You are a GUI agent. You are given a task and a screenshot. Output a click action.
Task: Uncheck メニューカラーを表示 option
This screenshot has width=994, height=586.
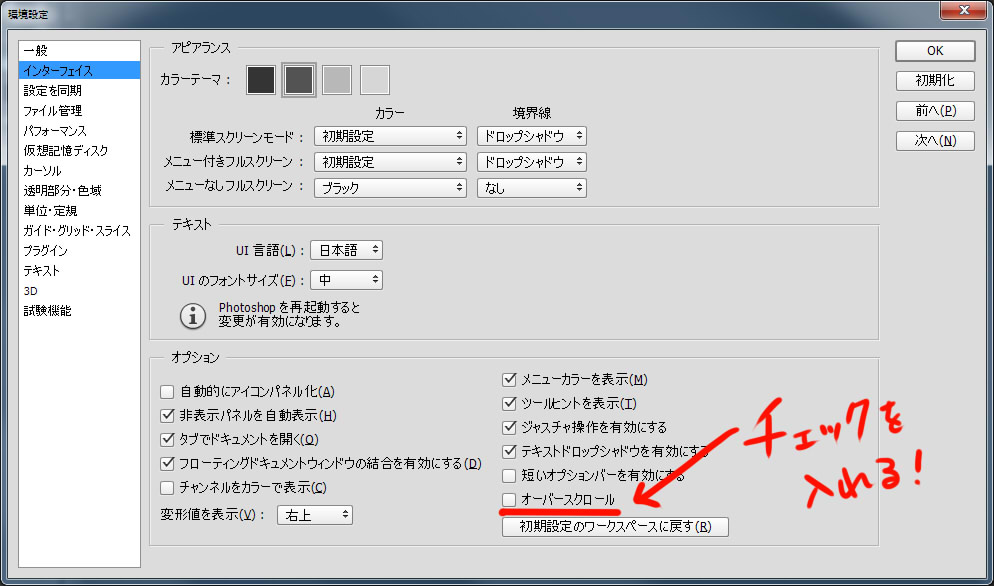[509, 379]
